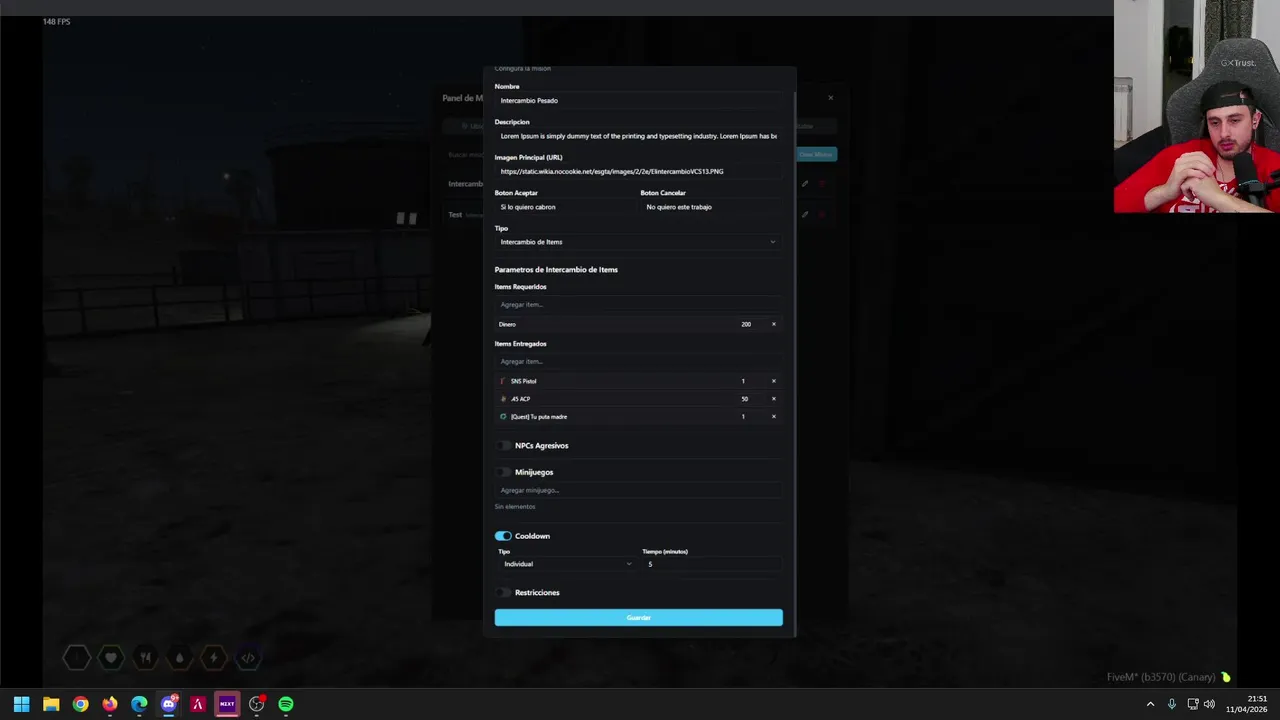This screenshot has height=720, width=1280.
Task: Click the 'Sin elementos' text
Action: (515, 507)
